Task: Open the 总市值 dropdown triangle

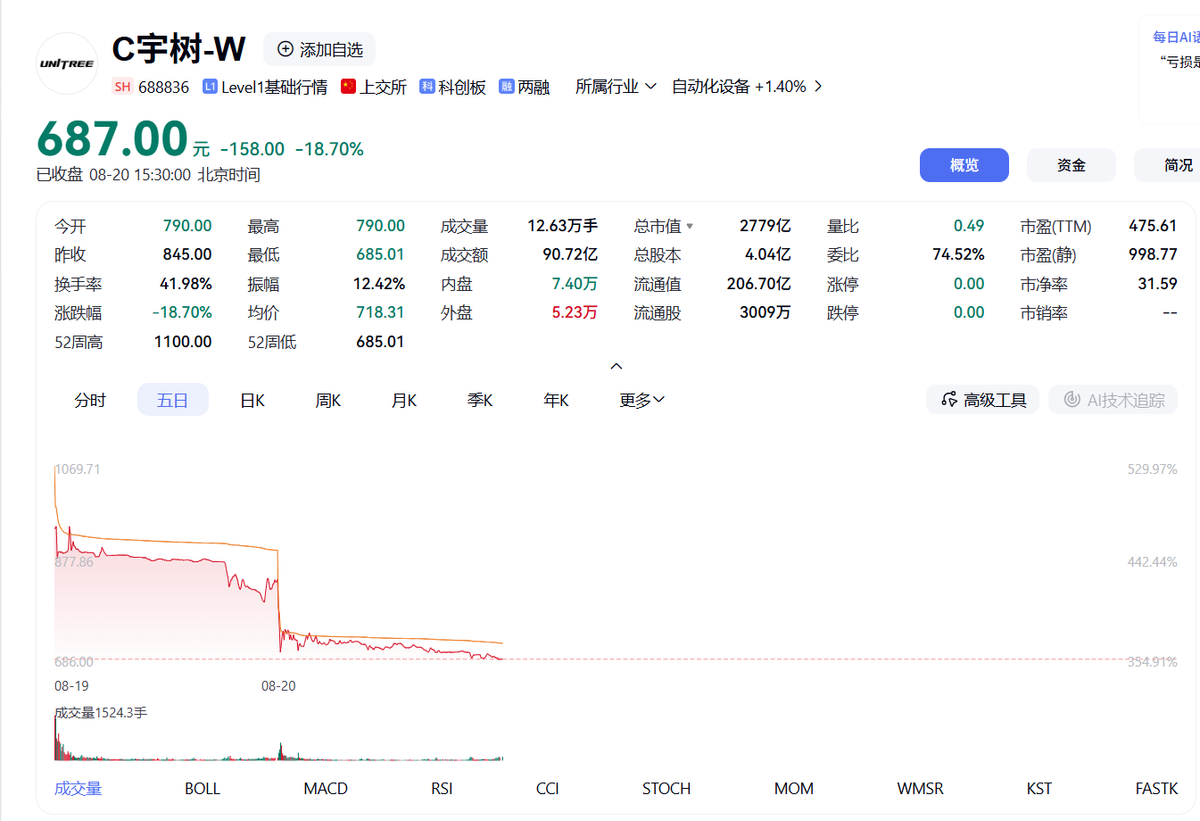Action: point(689,227)
